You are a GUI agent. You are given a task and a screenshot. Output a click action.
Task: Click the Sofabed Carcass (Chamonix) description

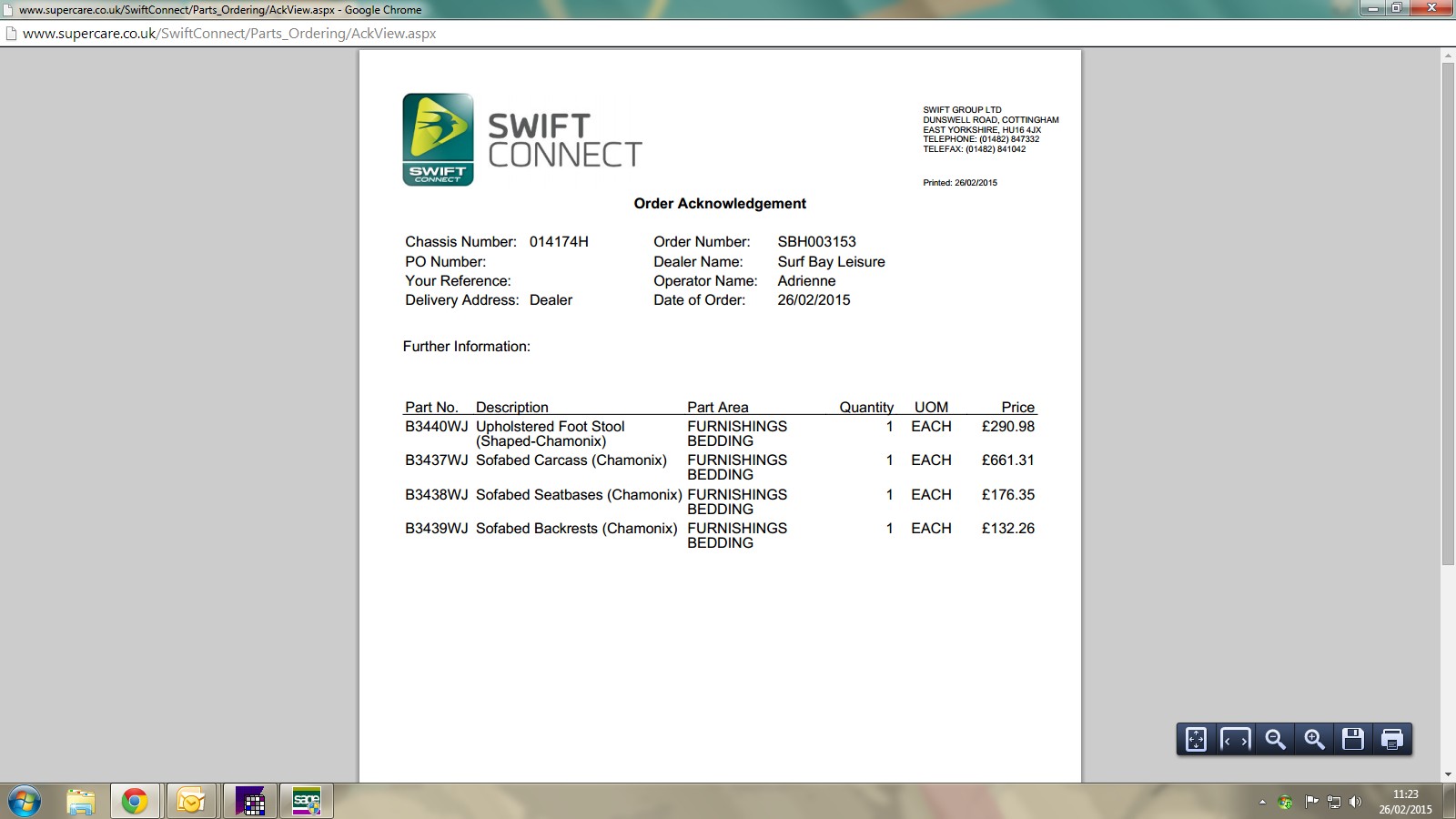tap(571, 460)
